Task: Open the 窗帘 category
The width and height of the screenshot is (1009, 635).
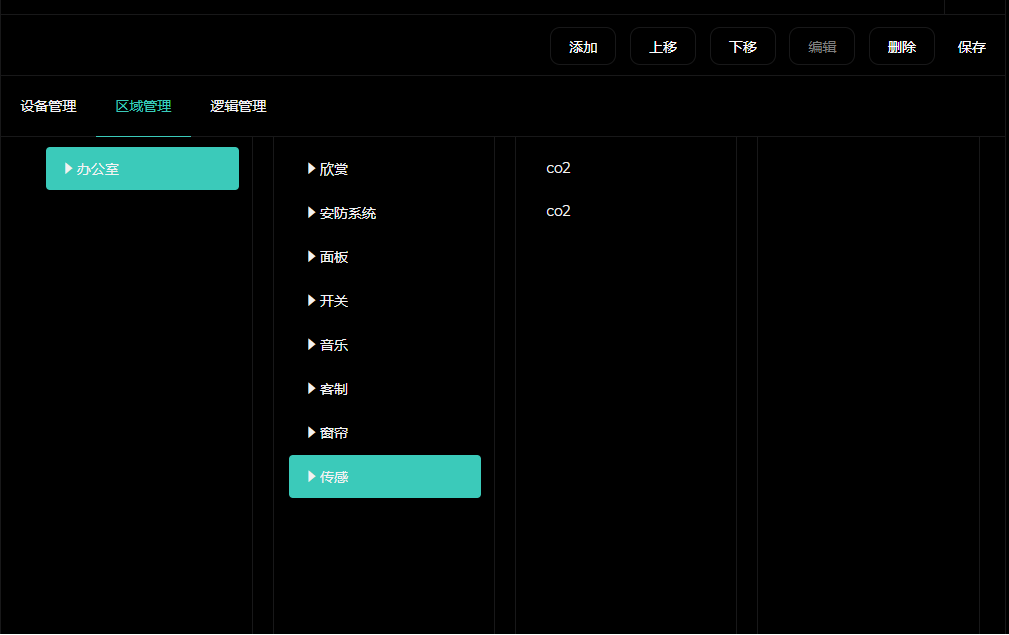Action: point(334,433)
